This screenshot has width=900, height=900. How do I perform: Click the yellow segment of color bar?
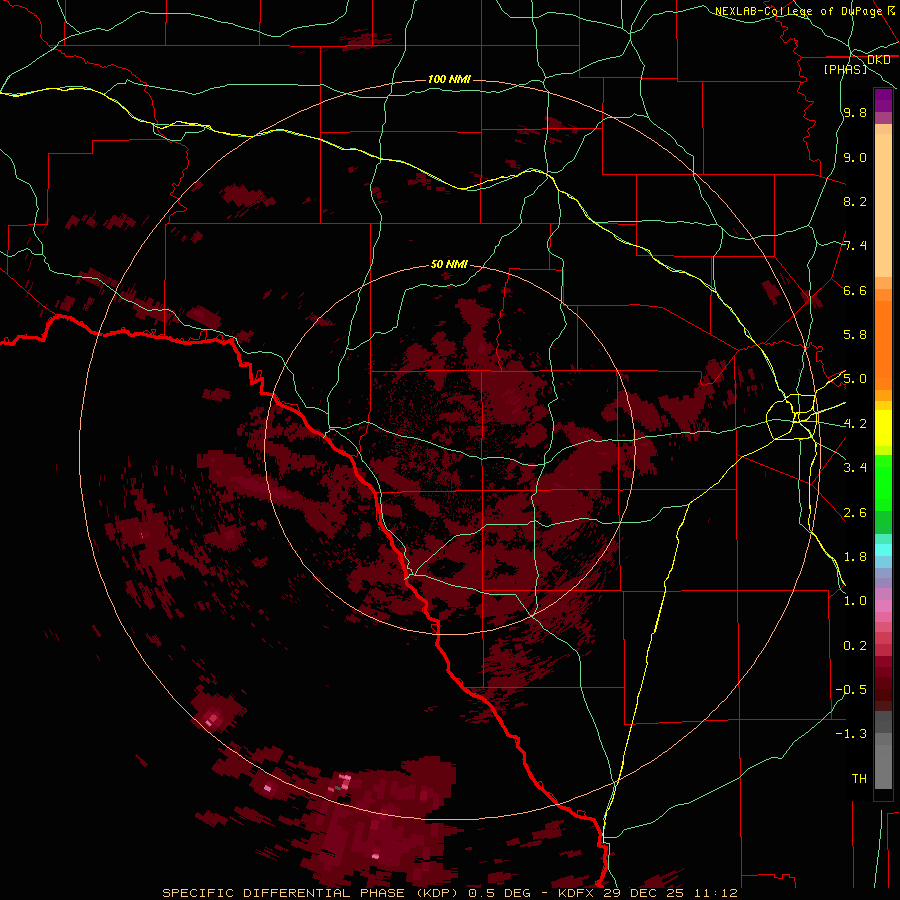tap(883, 428)
